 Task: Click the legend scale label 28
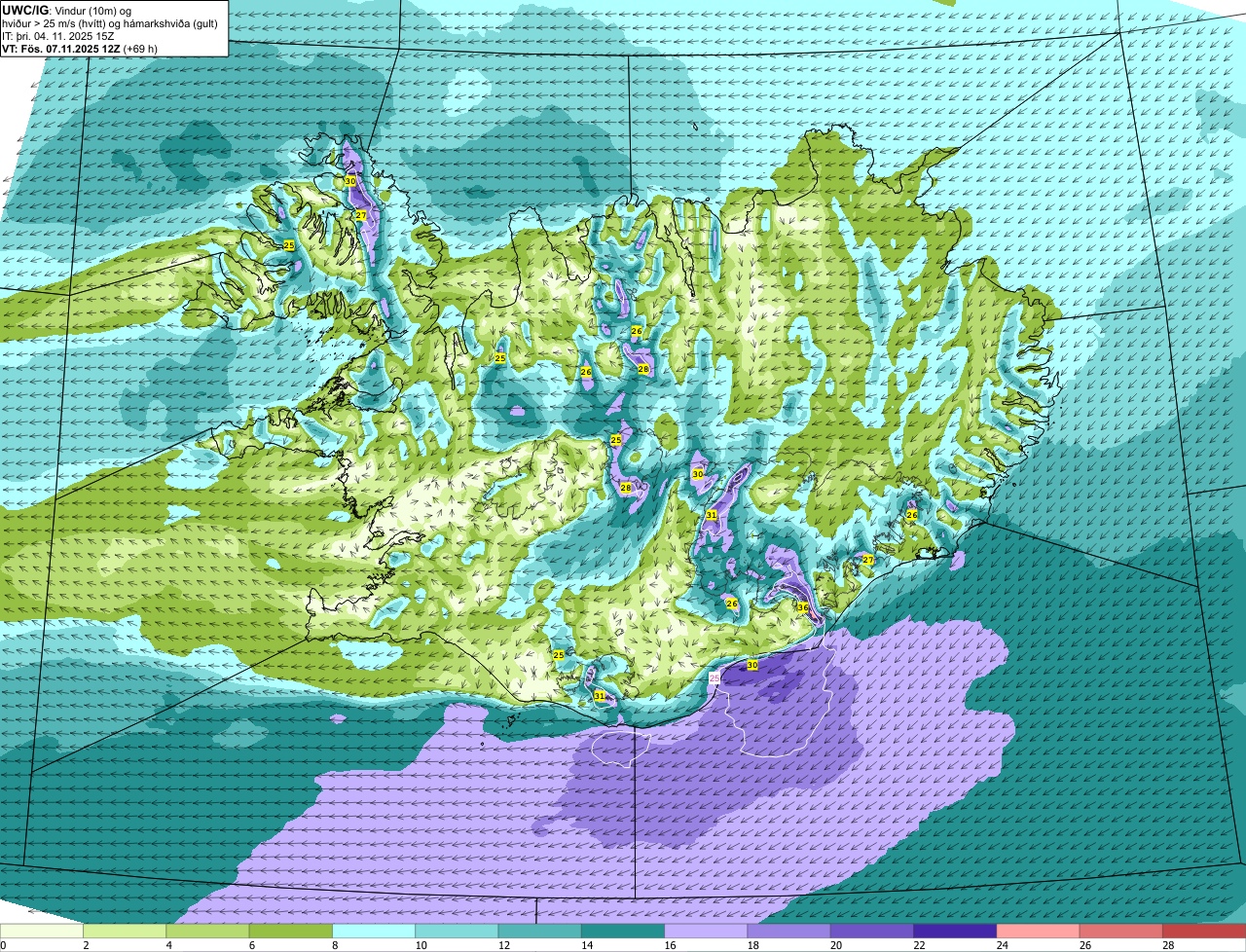click(1166, 945)
